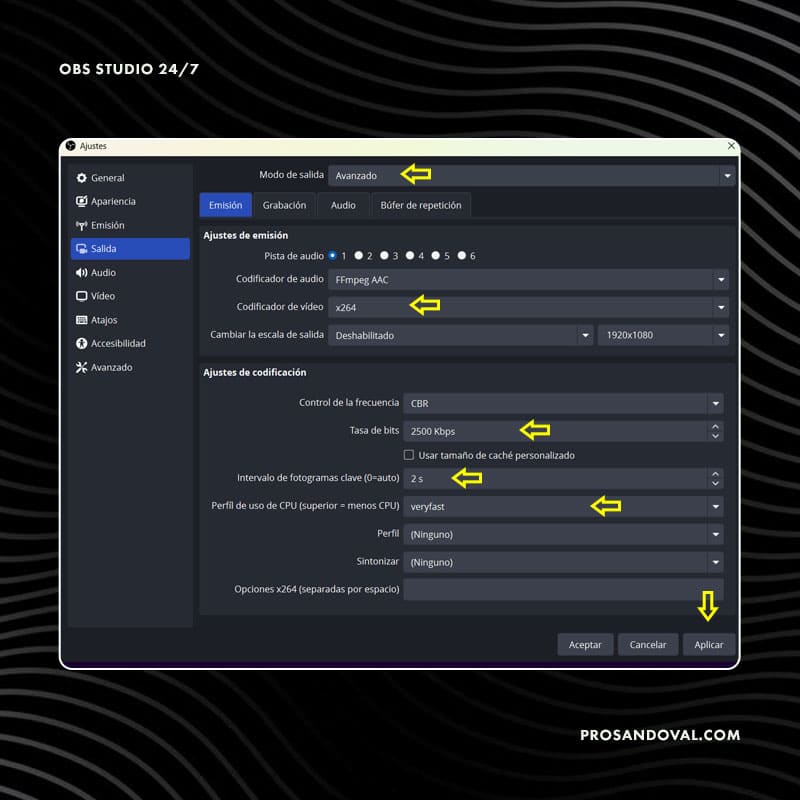Open Control de la frecuencia dropdown
The image size is (800, 800).
coord(563,403)
